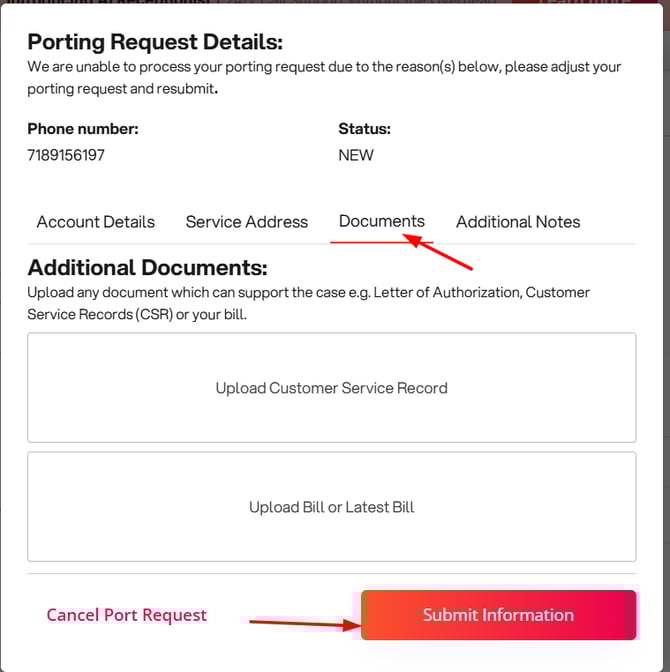
Task: Open the Account Details tab
Action: tap(96, 222)
